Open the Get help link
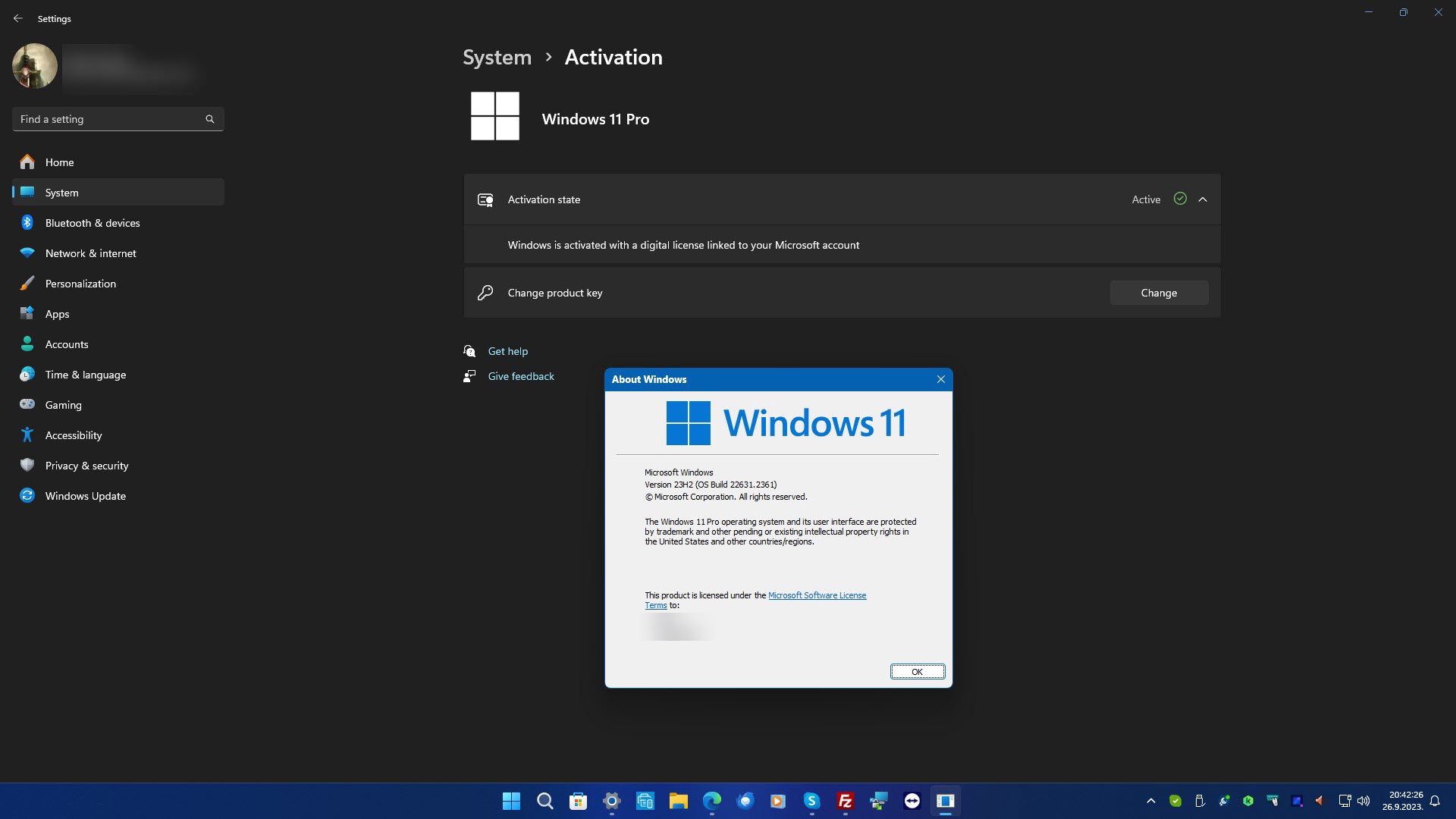This screenshot has height=819, width=1456. point(507,351)
